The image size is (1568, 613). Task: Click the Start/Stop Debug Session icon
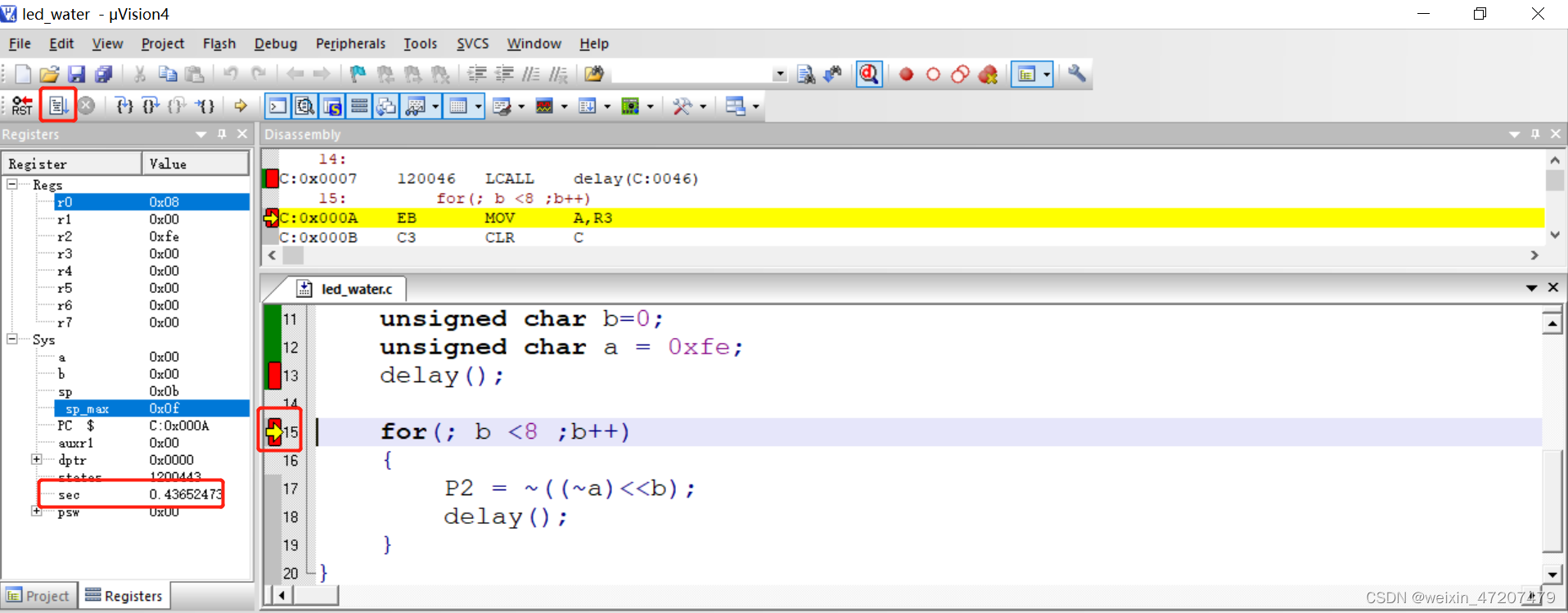(869, 74)
